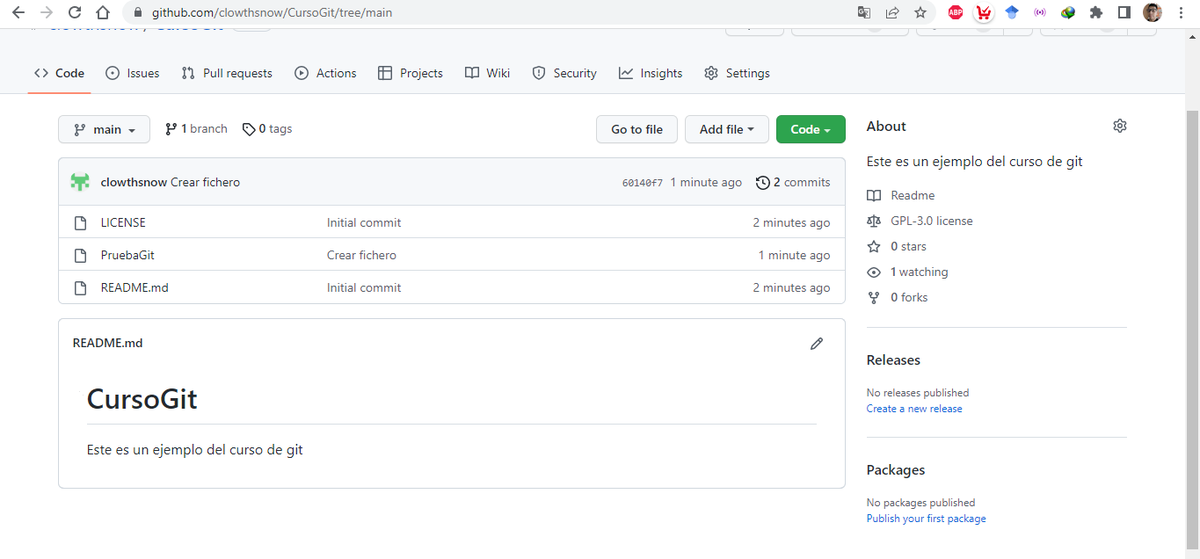1200x559 pixels.
Task: Bookmark this page with the star icon
Action: pos(920,13)
